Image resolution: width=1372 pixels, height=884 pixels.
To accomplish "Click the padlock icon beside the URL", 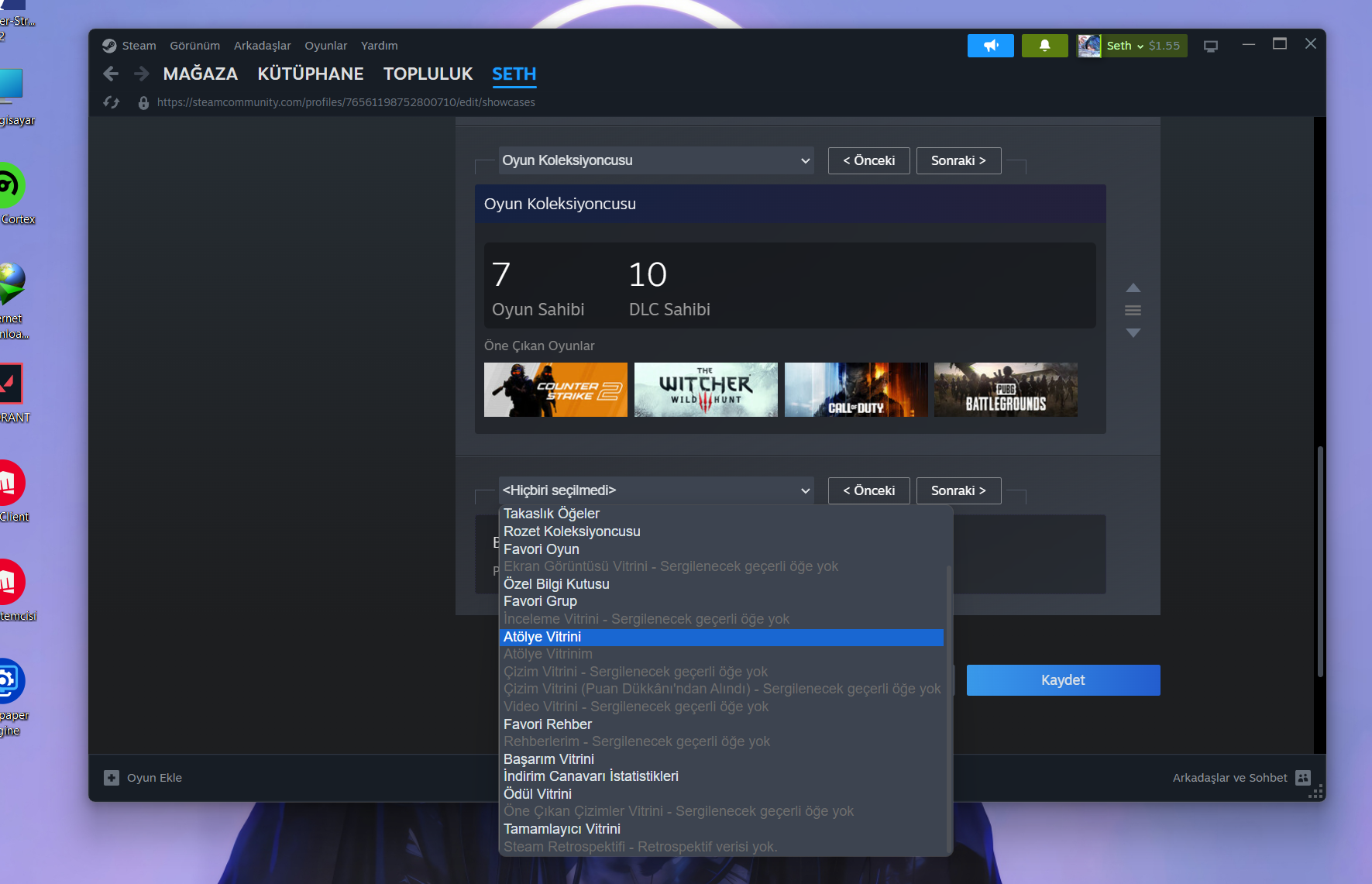I will (x=143, y=102).
